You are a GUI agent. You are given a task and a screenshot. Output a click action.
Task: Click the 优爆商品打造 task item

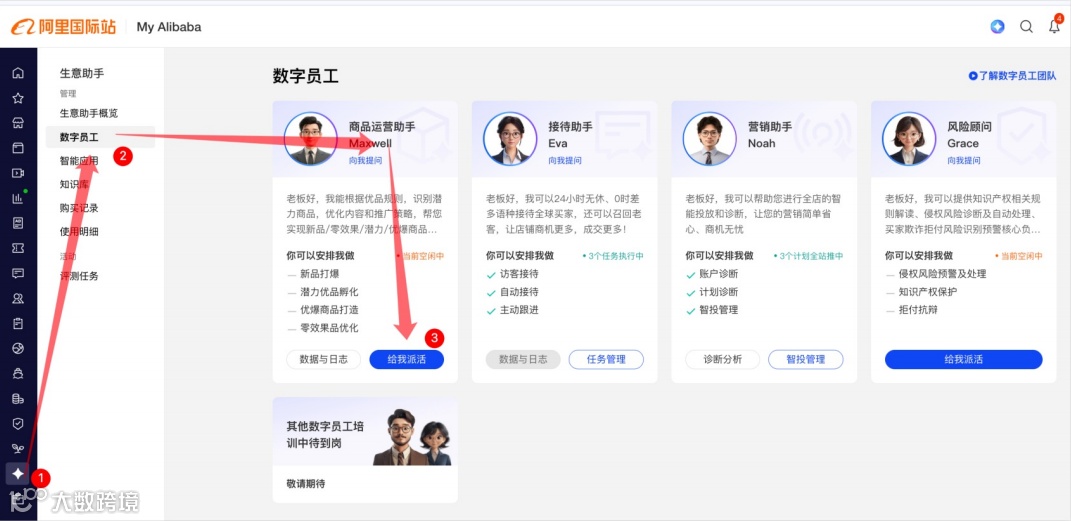tap(329, 310)
